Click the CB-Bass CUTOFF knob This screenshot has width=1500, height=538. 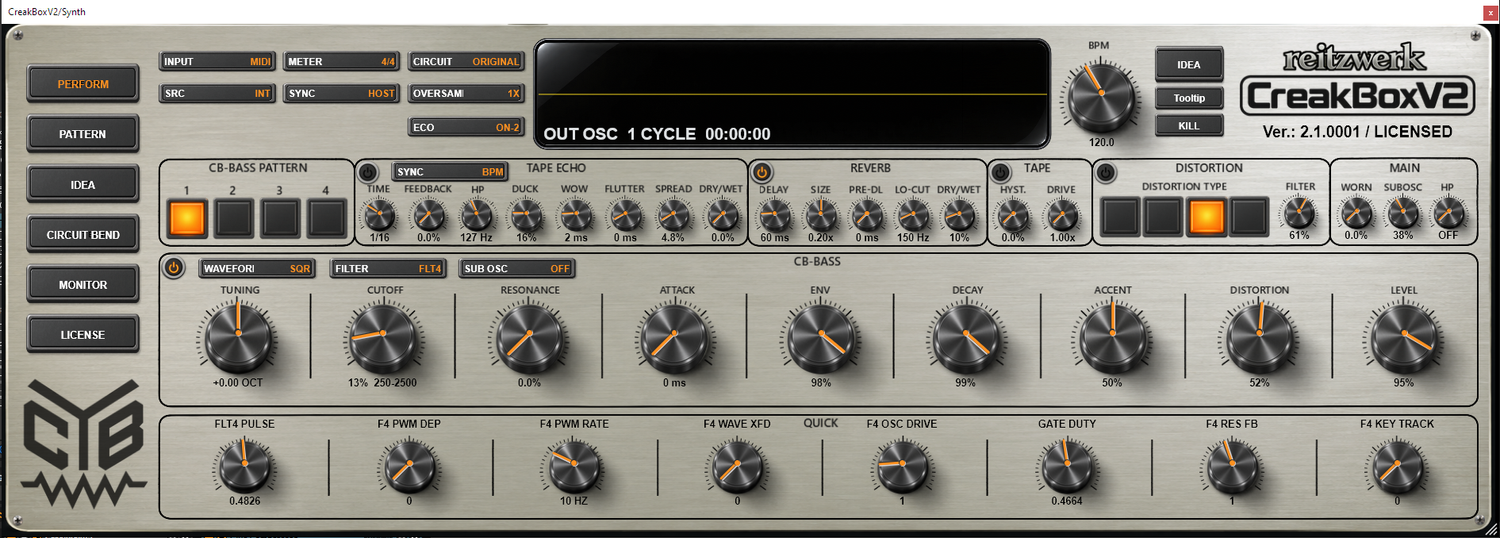(x=385, y=335)
